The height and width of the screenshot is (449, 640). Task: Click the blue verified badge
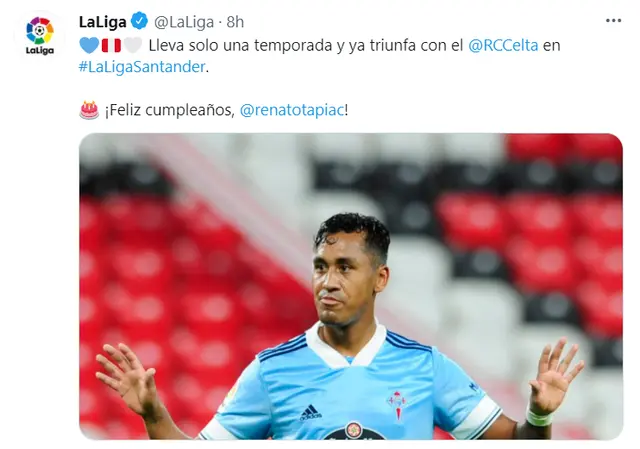tap(140, 21)
